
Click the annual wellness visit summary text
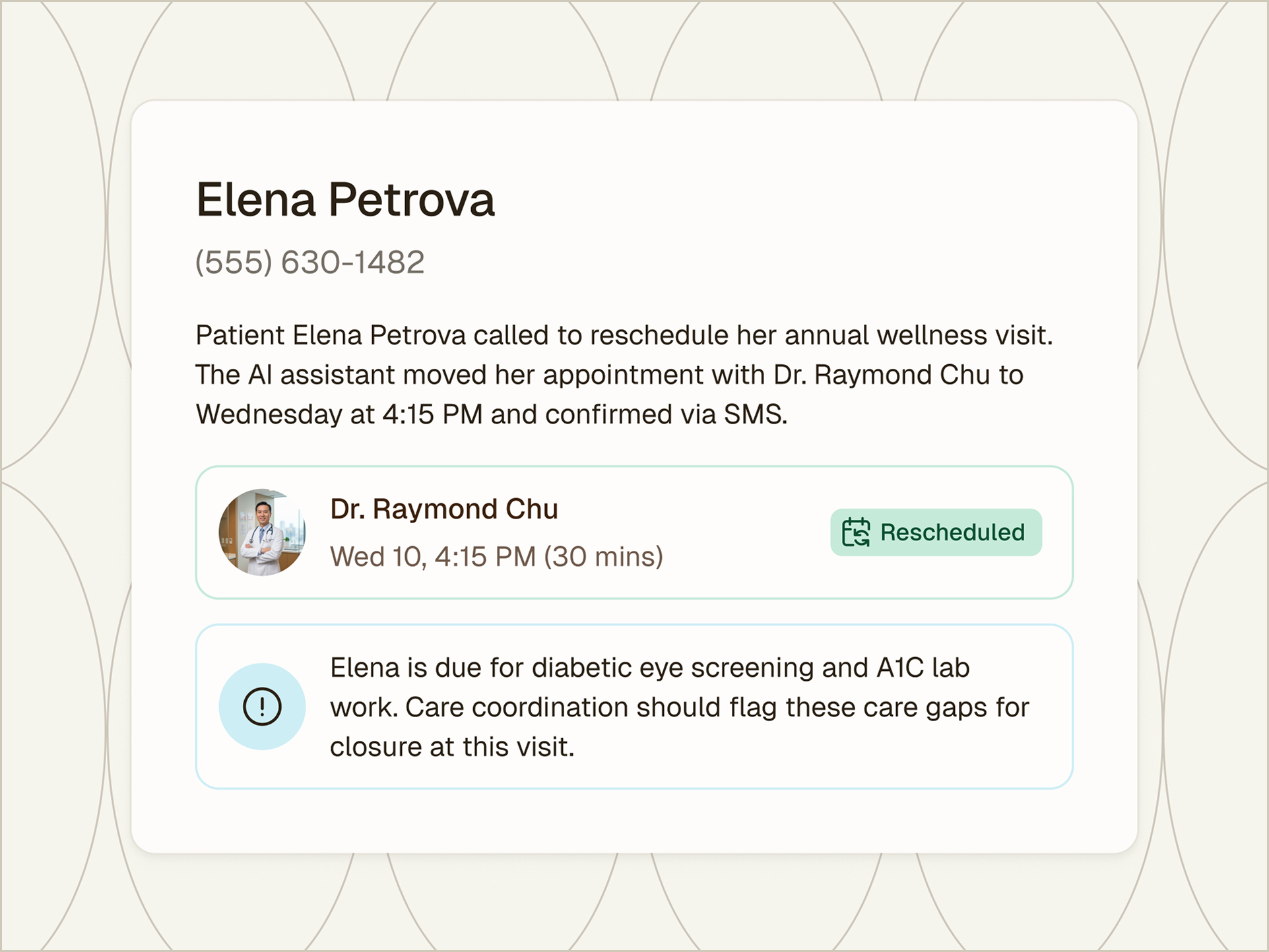[x=624, y=374]
